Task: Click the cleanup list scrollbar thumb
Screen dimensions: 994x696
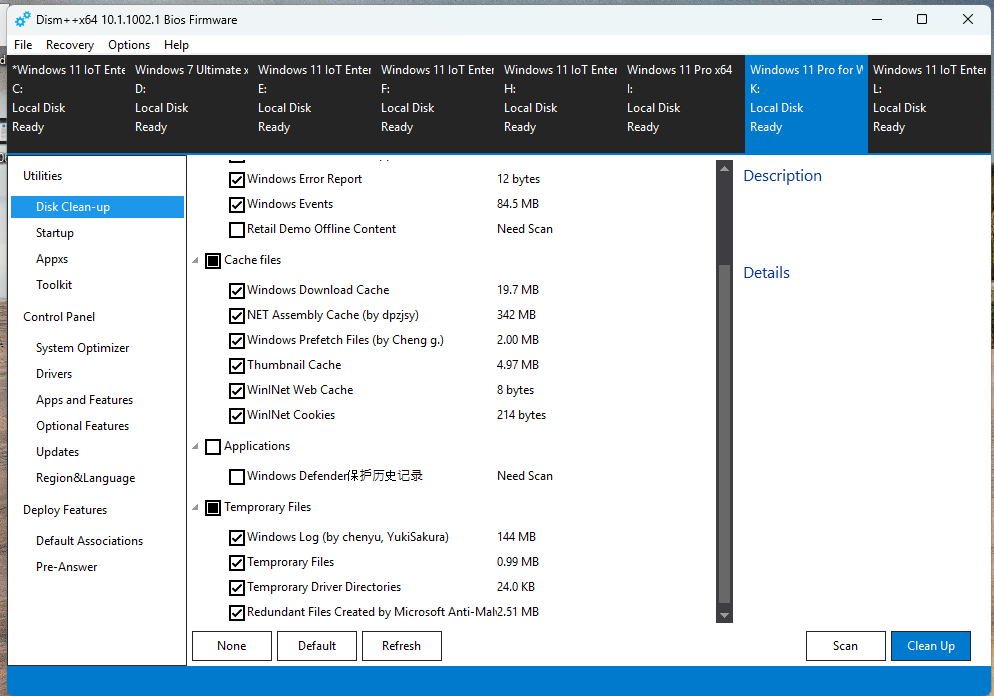Action: [x=724, y=433]
